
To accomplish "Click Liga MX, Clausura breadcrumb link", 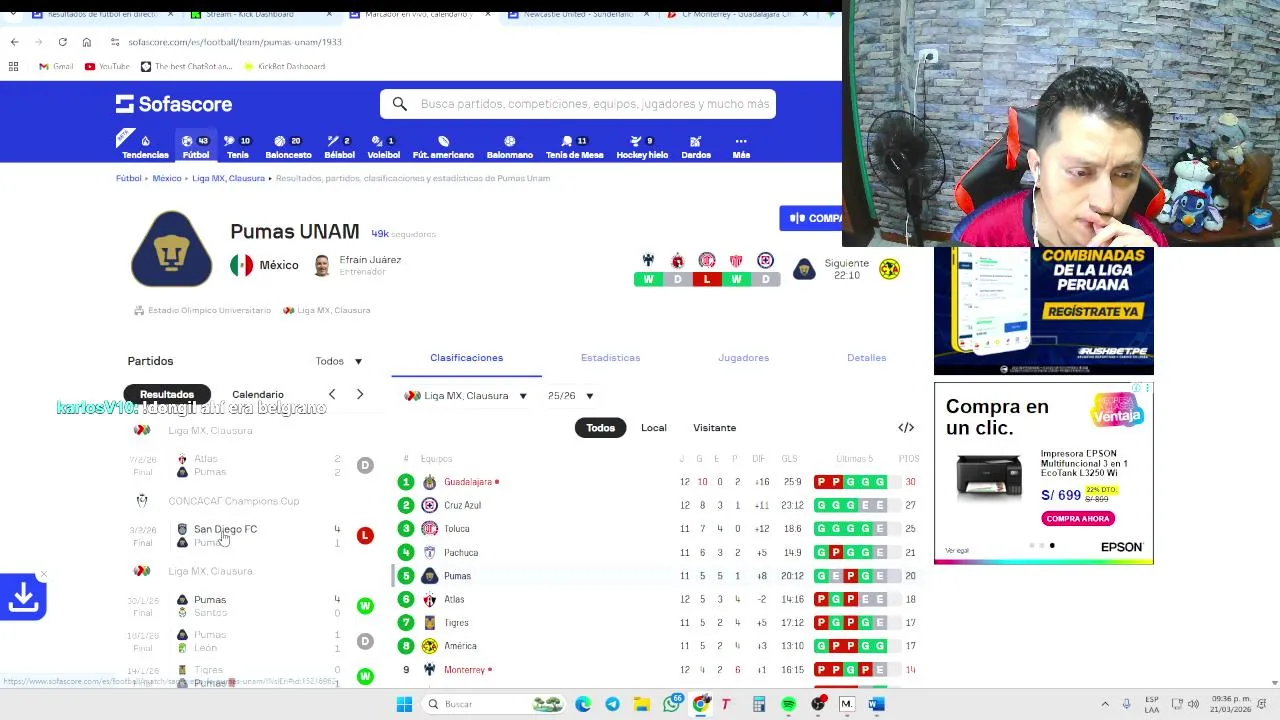I will [228, 178].
